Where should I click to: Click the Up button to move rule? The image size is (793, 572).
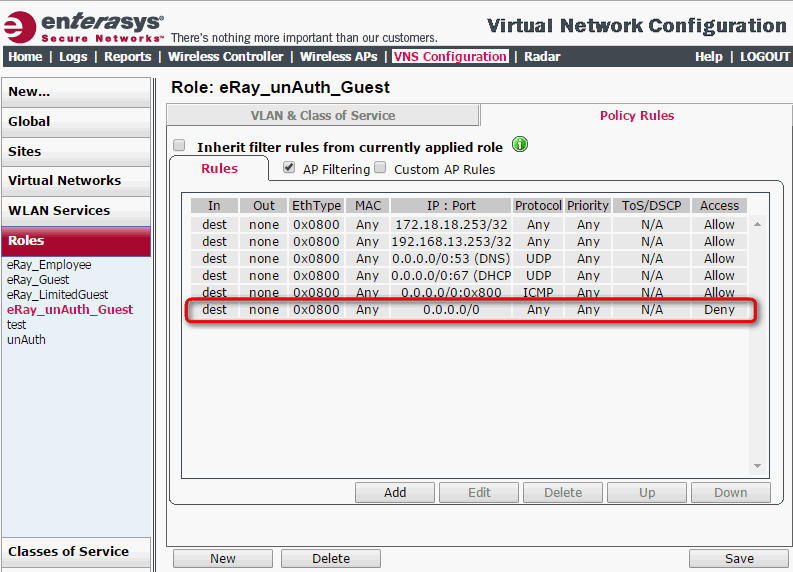tap(647, 493)
